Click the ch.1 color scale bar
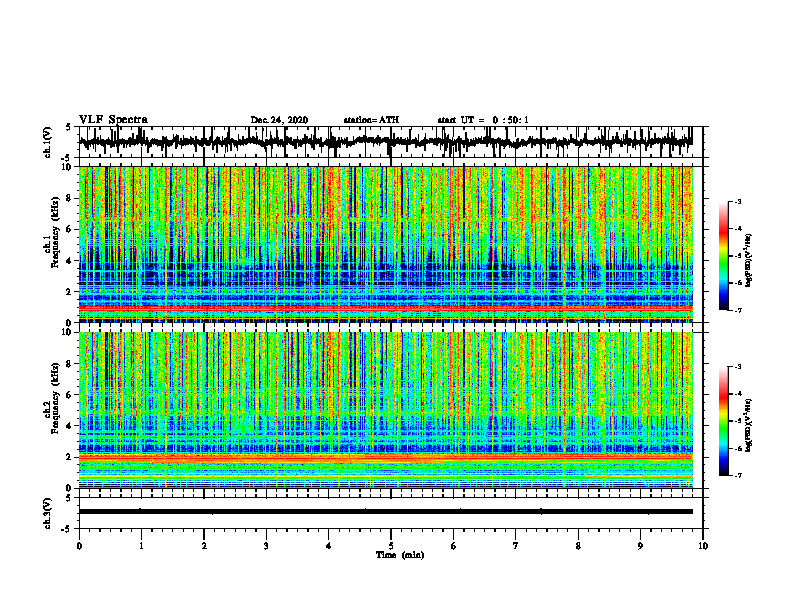 pos(724,256)
